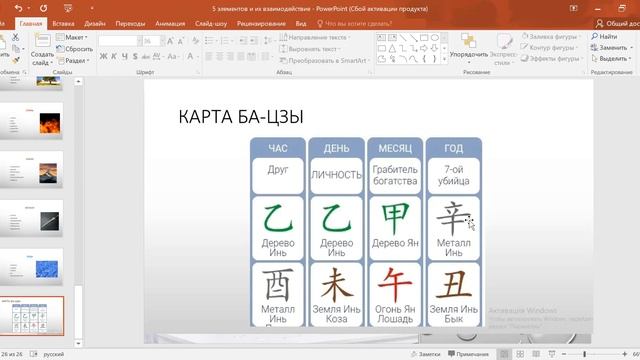
Task: Click the Redo/Repeat icon in title bar
Action: (x=43, y=8)
